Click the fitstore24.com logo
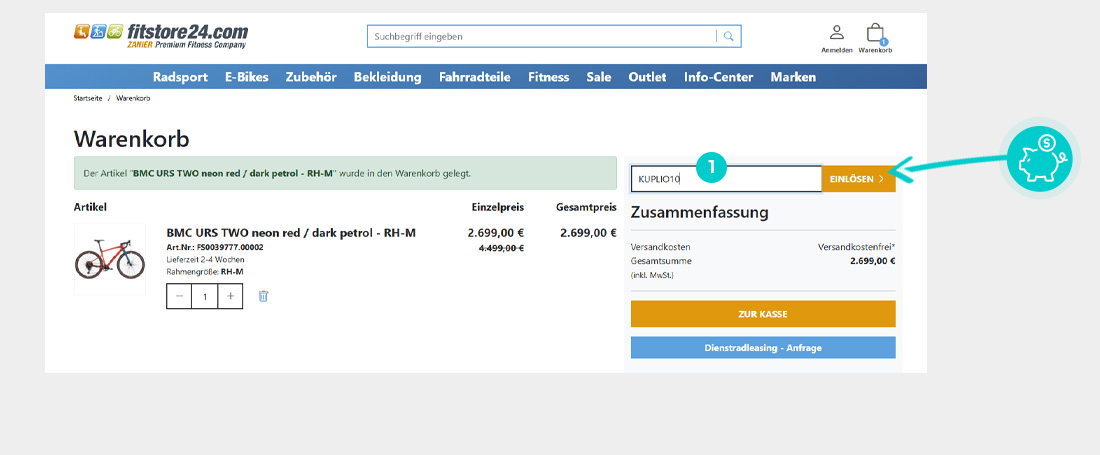Screen dimensions: 1100x455 pyautogui.click(x=161, y=36)
